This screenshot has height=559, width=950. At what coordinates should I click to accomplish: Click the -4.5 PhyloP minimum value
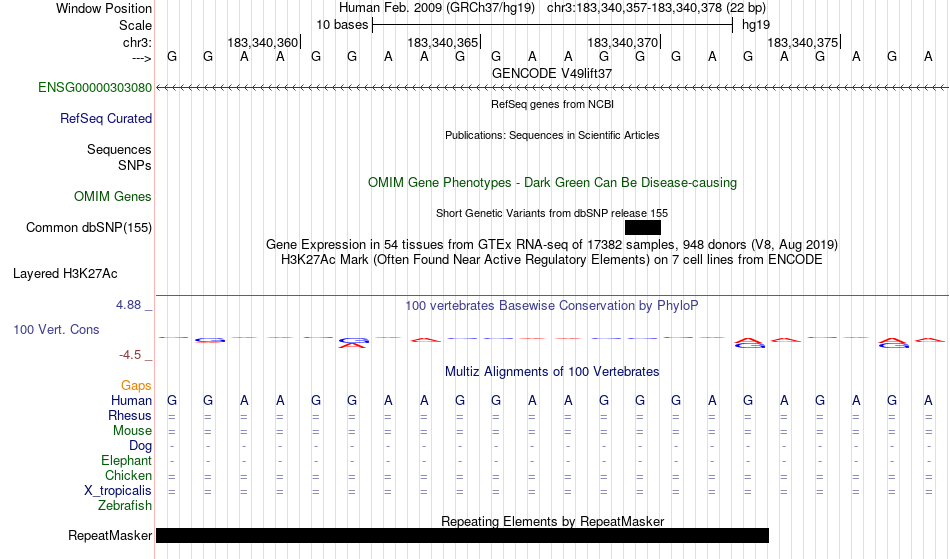[x=130, y=355]
